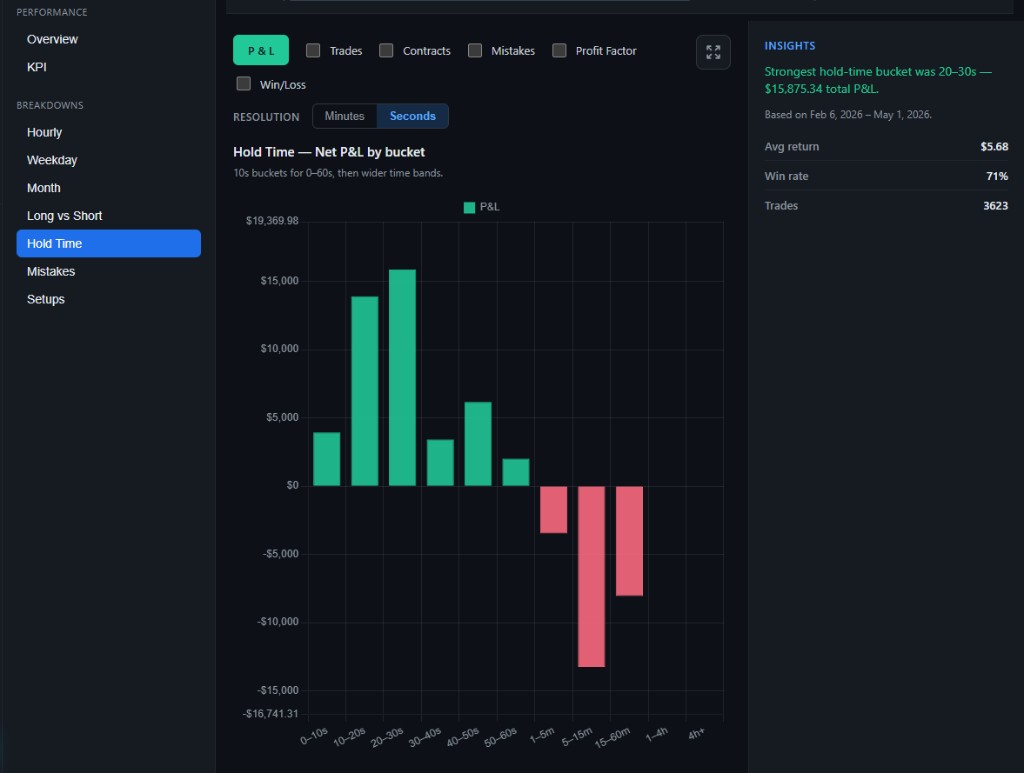Viewport: 1024px width, 773px height.
Task: Click the 4h+ axis label
Action: point(696,734)
